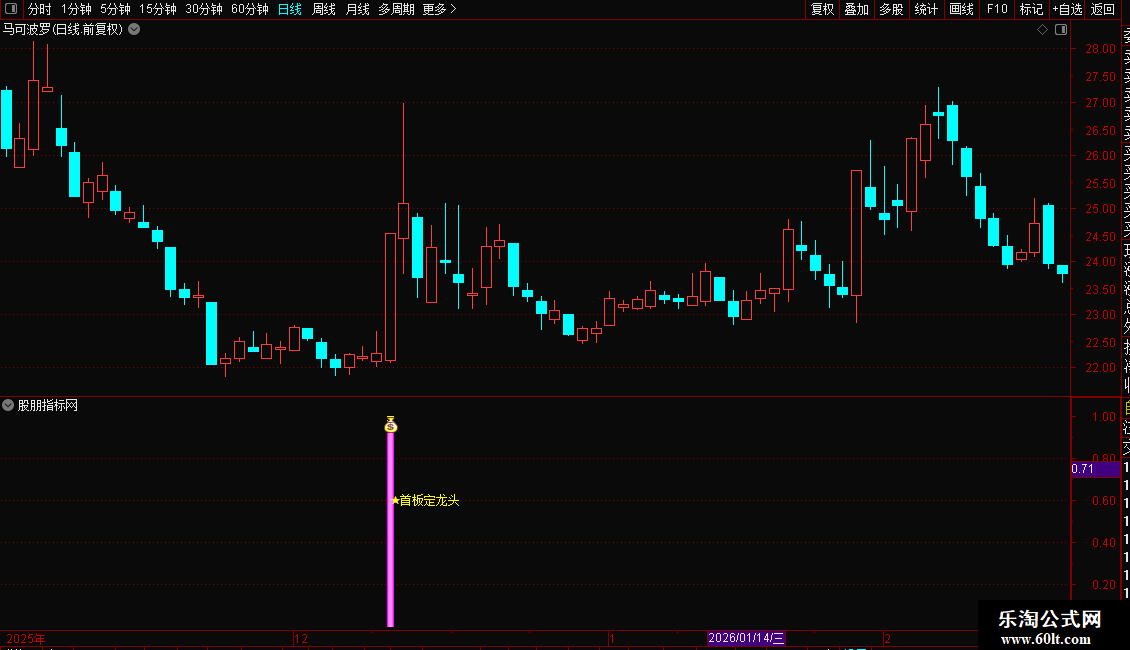
Task: Click the money bag signal icon
Action: click(x=391, y=424)
